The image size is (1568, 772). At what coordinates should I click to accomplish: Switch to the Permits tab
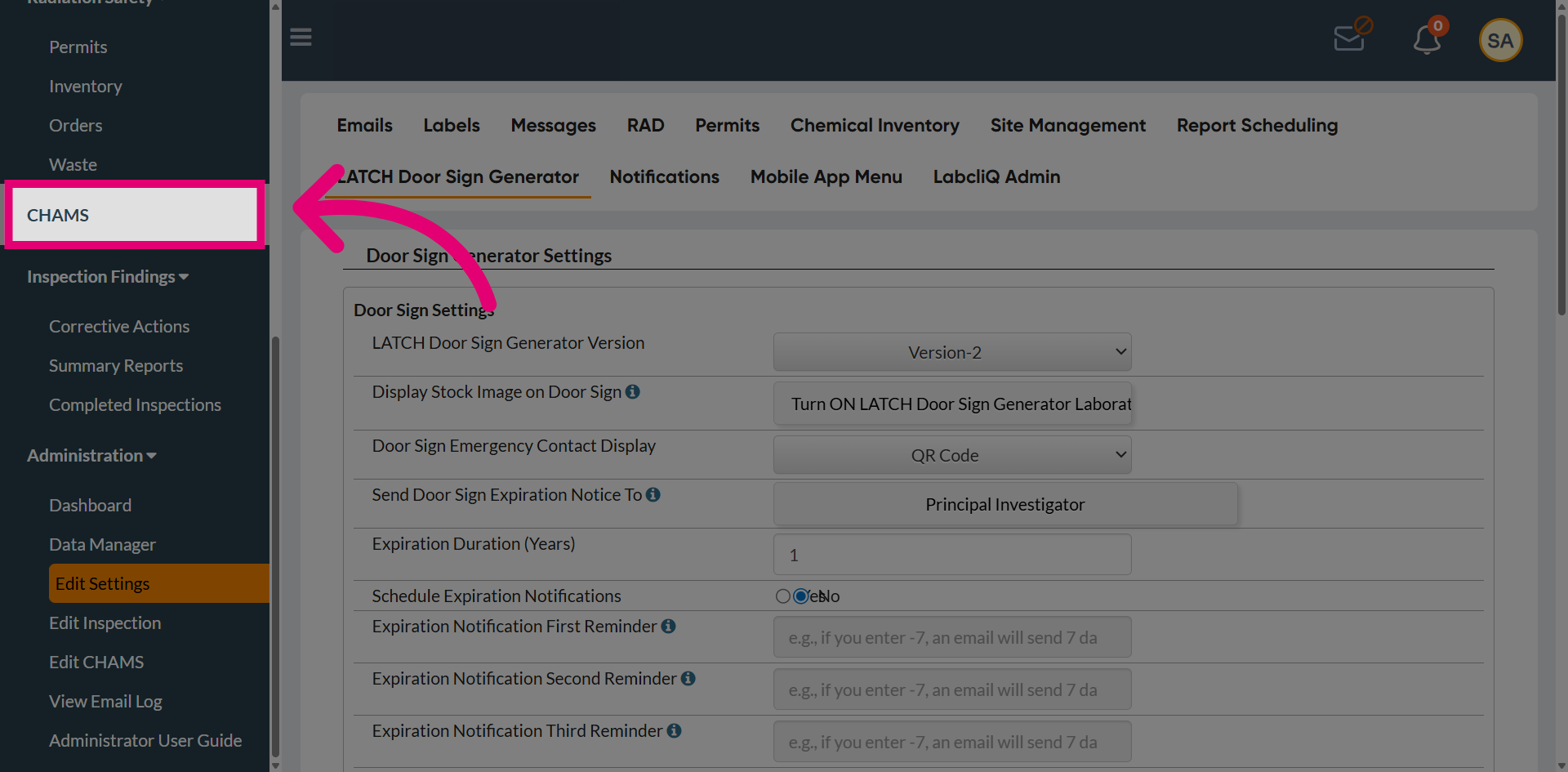click(728, 125)
